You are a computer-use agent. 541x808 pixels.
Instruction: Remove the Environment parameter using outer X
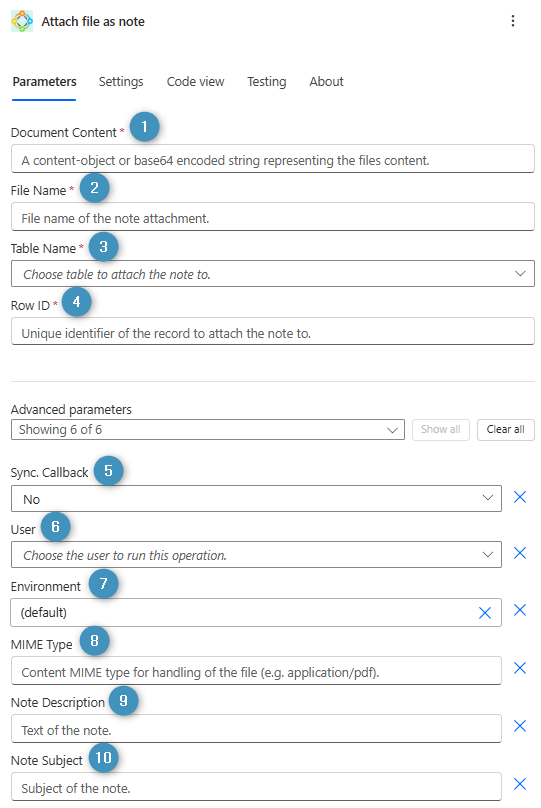point(520,610)
